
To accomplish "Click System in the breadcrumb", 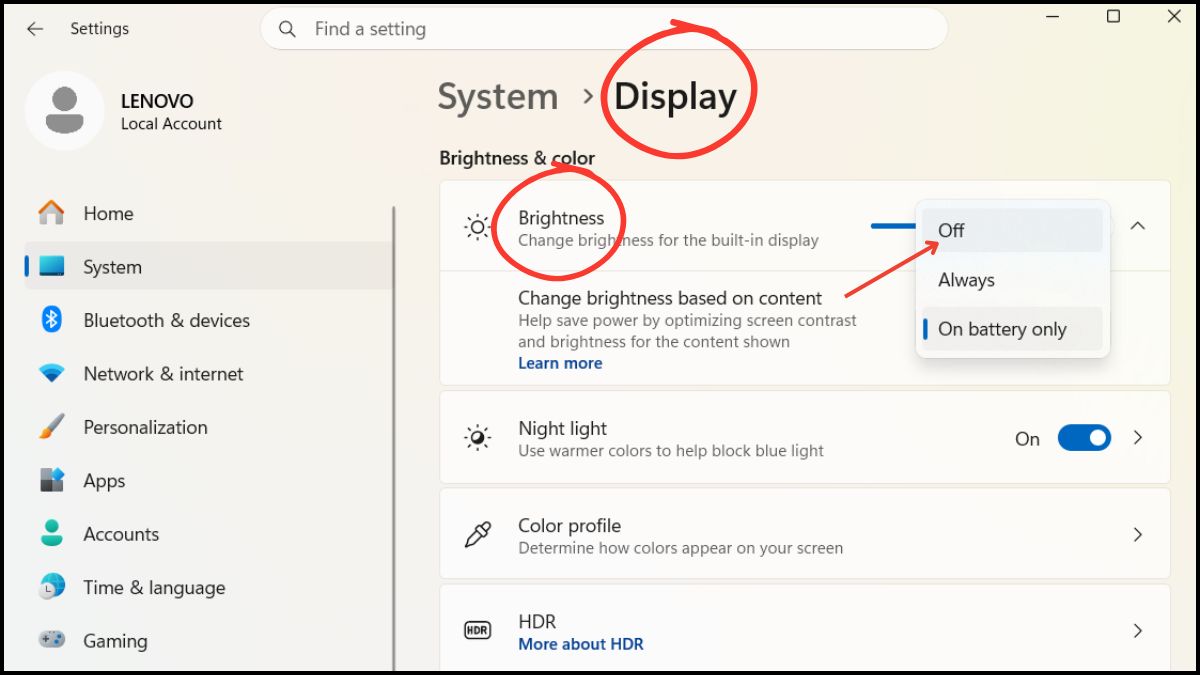I will pos(498,96).
